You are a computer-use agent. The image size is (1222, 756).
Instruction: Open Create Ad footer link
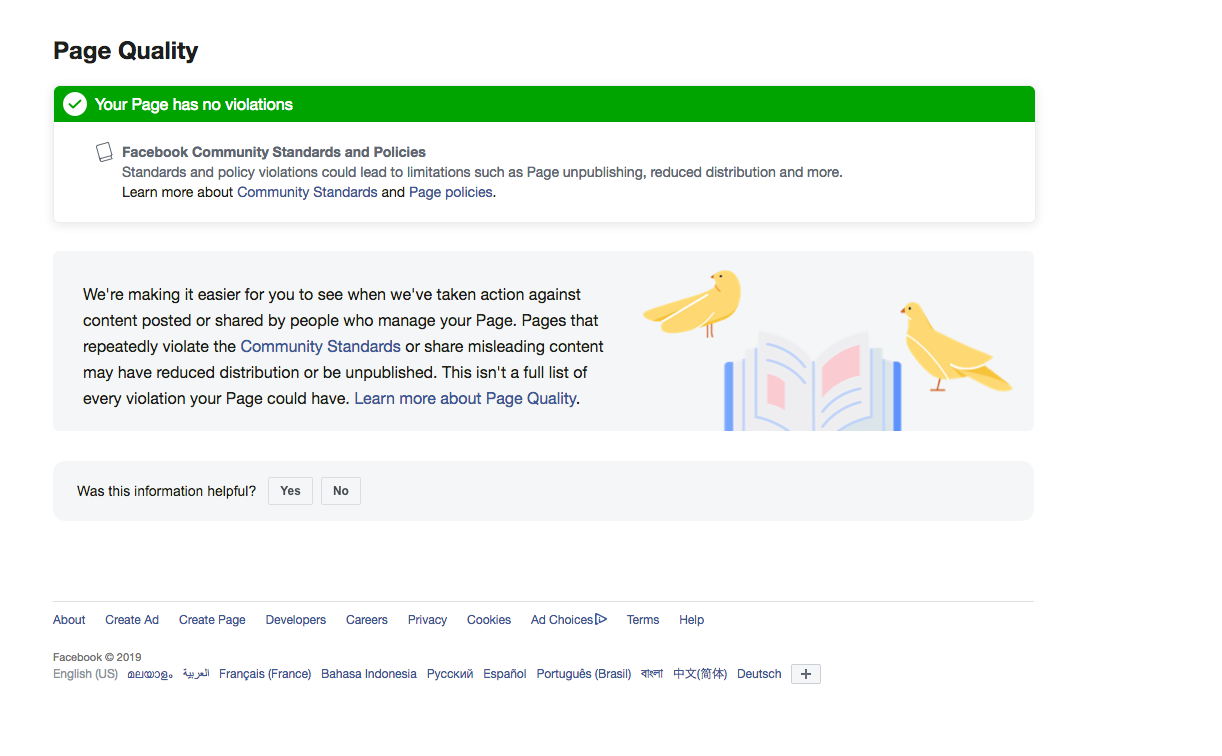pos(132,620)
